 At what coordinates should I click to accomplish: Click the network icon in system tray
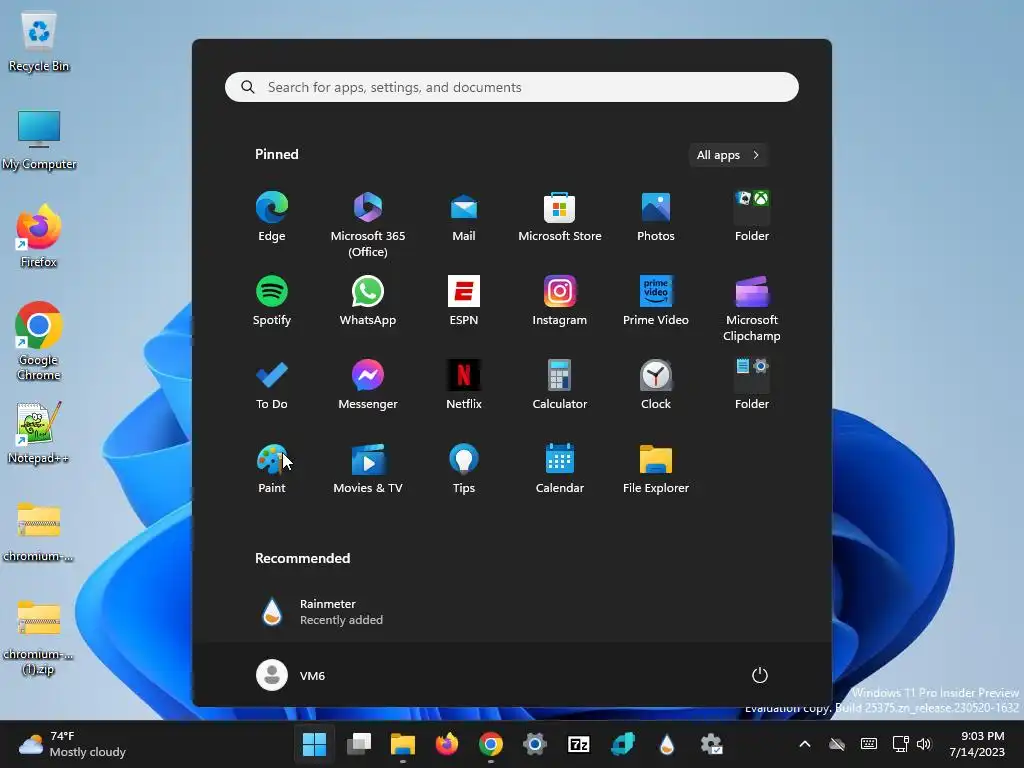pos(901,744)
